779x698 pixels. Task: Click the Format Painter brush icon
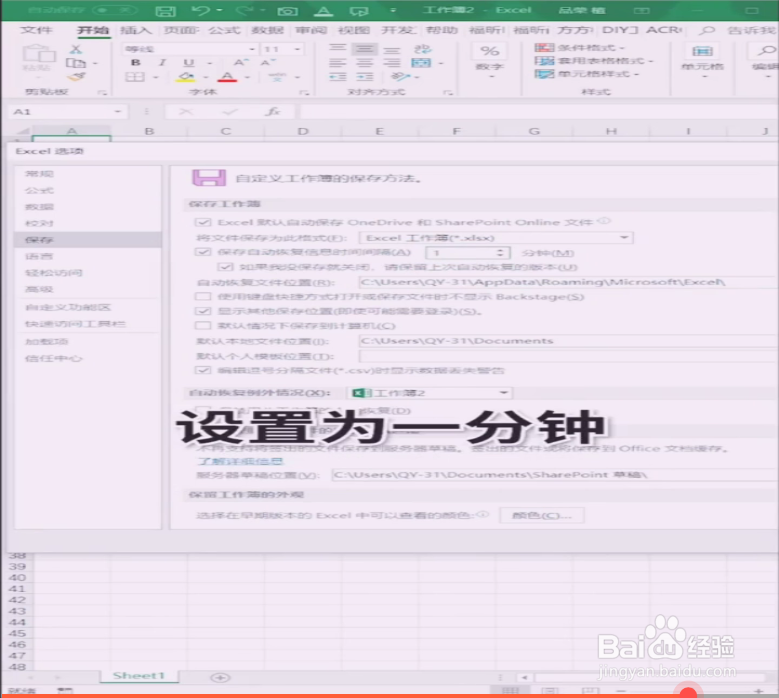pos(77,77)
